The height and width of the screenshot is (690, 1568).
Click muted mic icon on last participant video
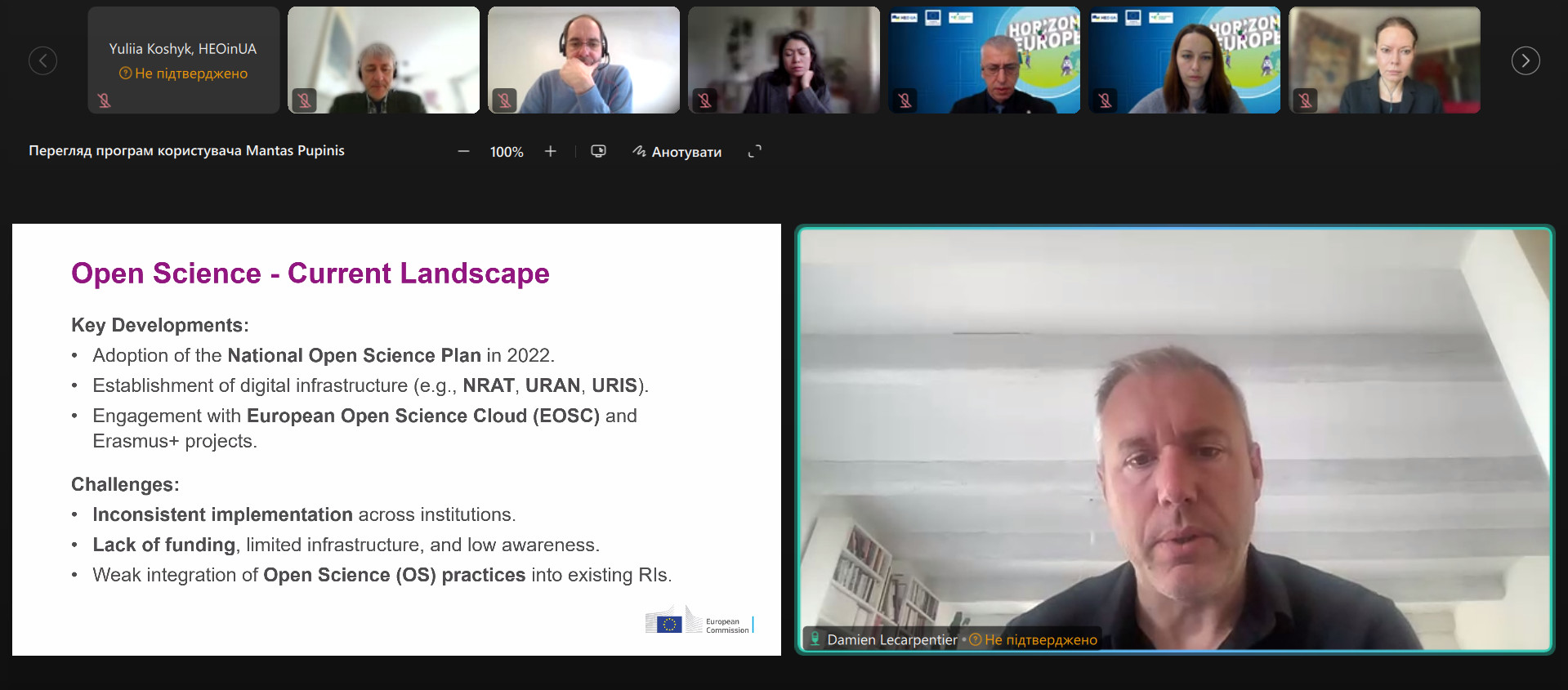click(x=1305, y=100)
